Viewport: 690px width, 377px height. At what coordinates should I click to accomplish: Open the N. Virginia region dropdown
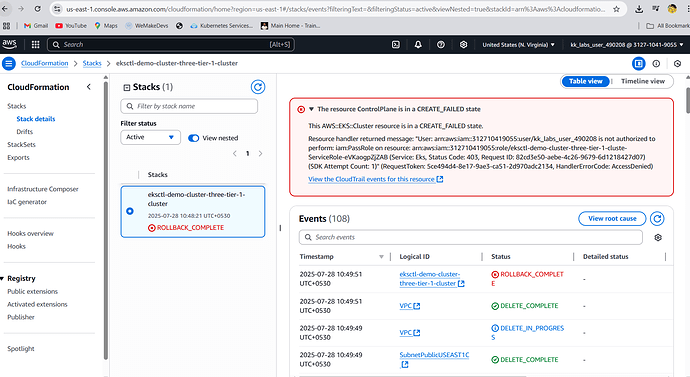coord(518,44)
